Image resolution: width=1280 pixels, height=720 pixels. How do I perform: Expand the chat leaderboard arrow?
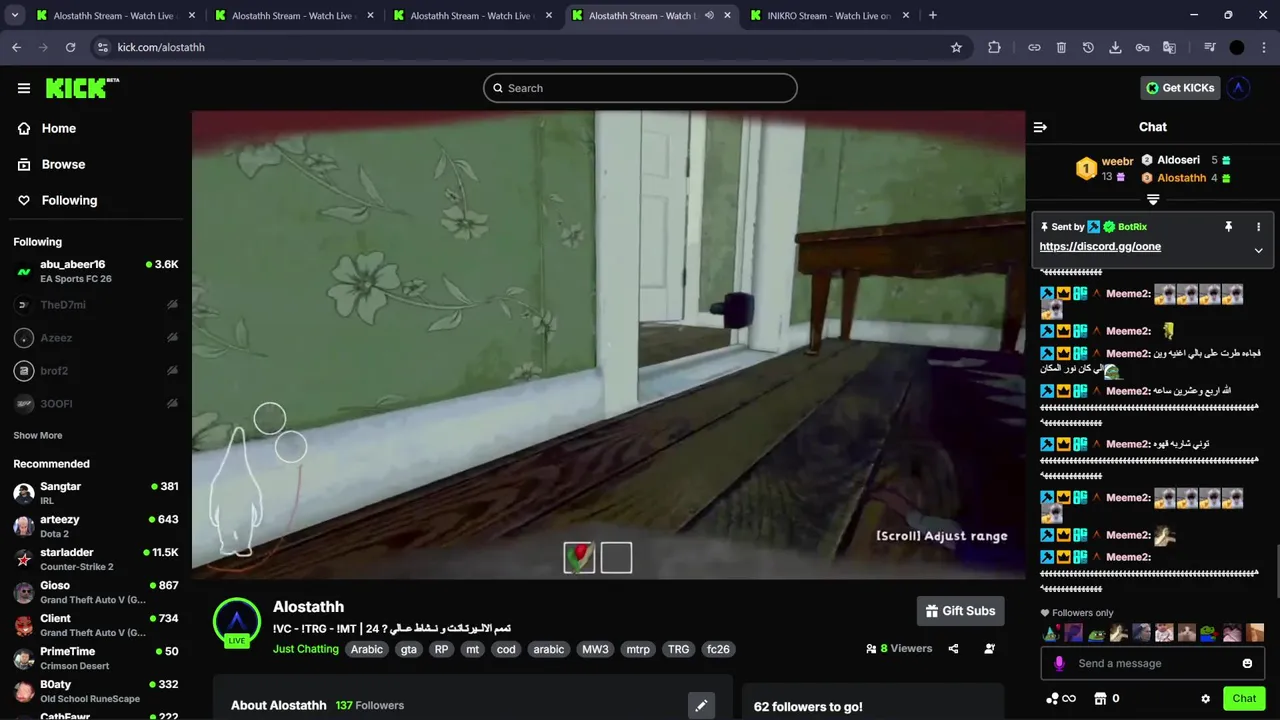(1152, 199)
